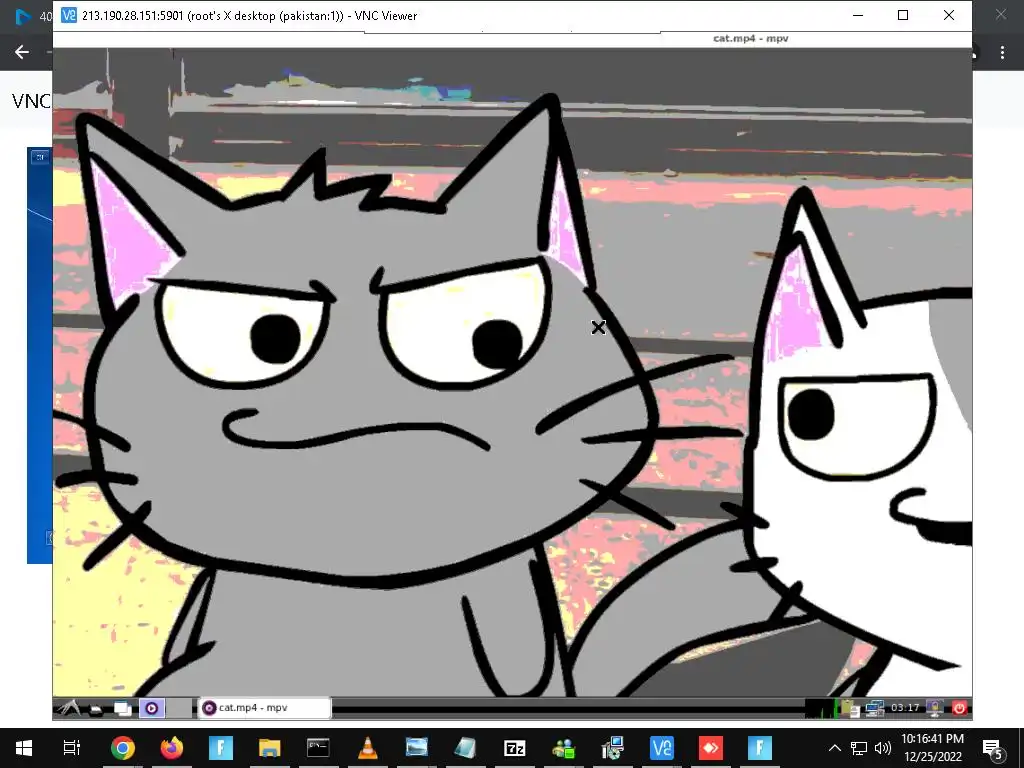Open the Windows notification center
Screen dimensions: 1024x768
coord(992,749)
